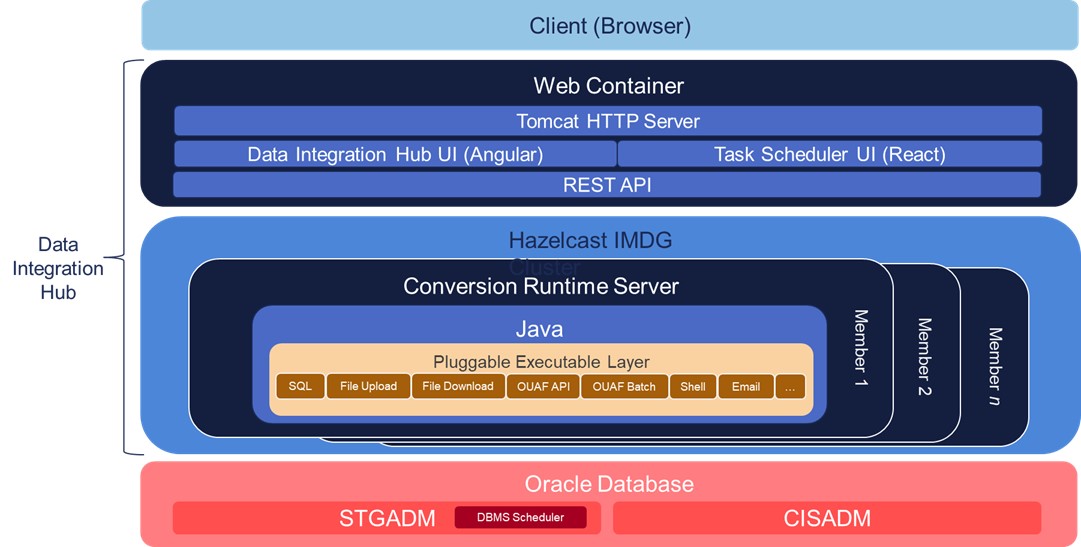The height and width of the screenshot is (547, 1081).
Task: Select the DBMS Scheduler box
Action: pyautogui.click(x=520, y=517)
